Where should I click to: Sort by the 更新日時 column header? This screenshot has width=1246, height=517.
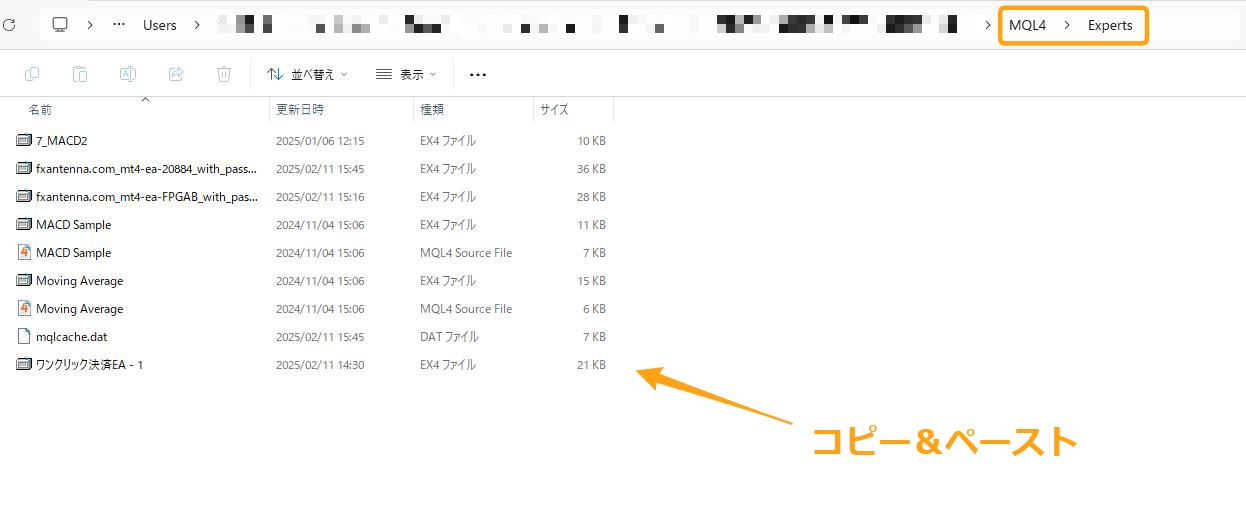(300, 109)
